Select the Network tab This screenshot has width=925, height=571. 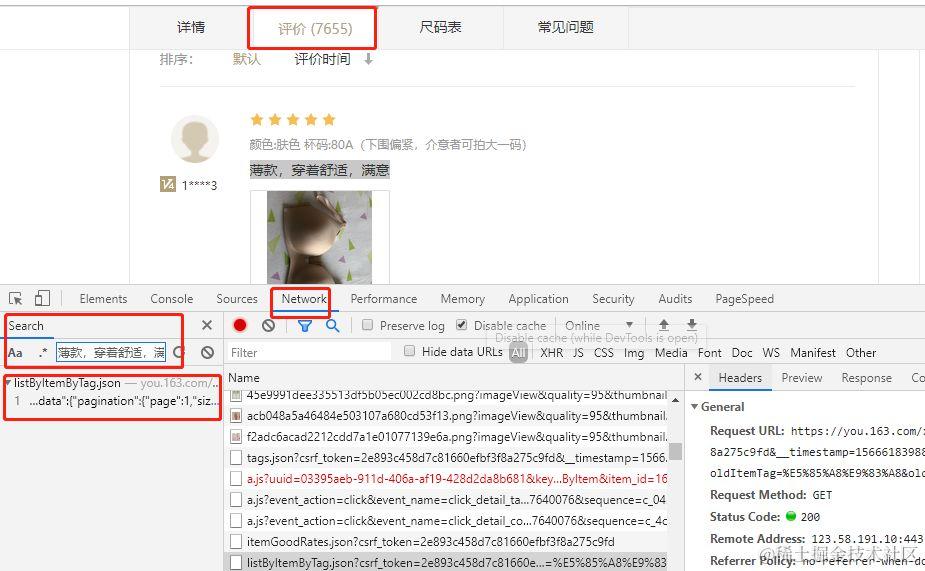(304, 299)
